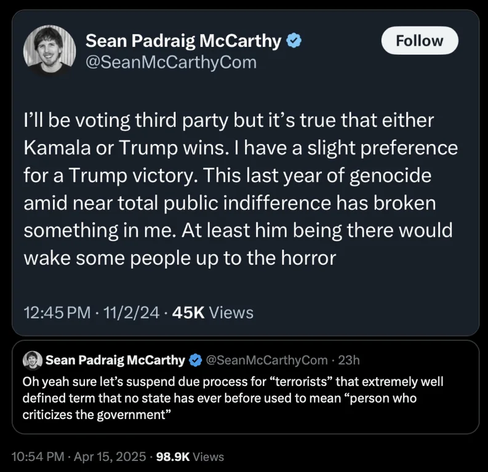Click the verified badge in quoted tweet

[x=196, y=360]
